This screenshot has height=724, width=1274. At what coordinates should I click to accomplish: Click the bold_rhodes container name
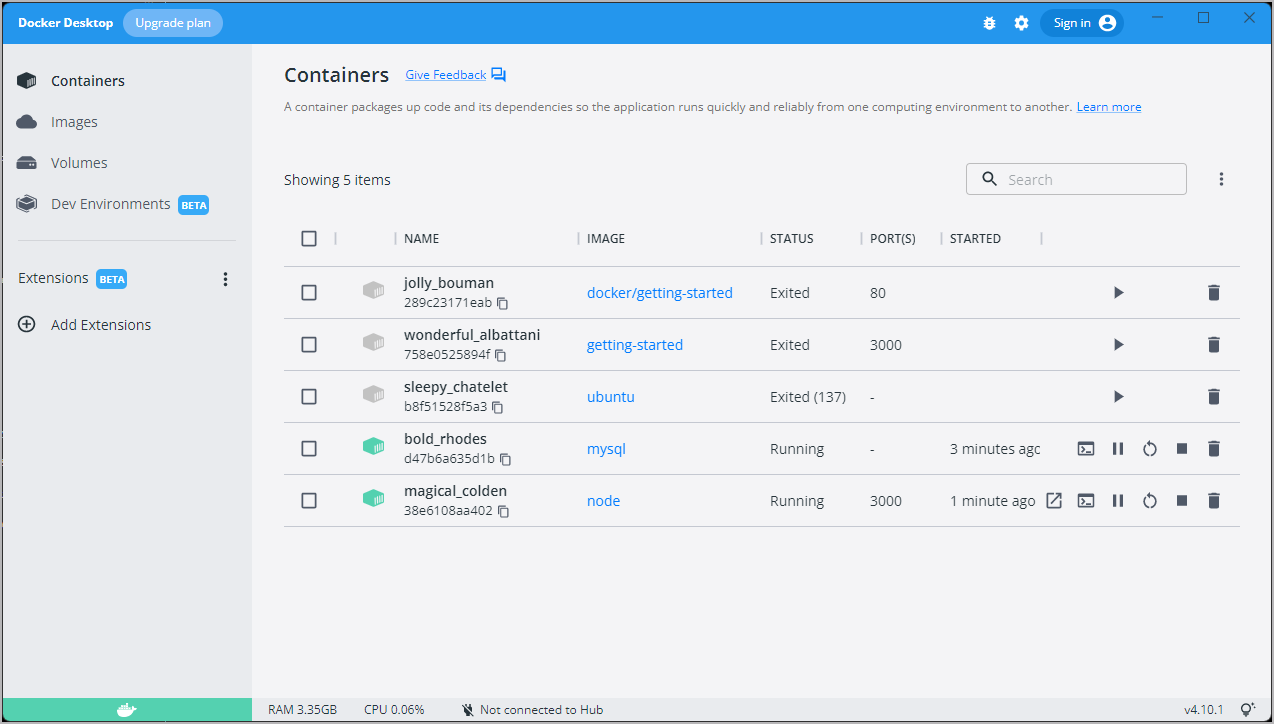[445, 439]
